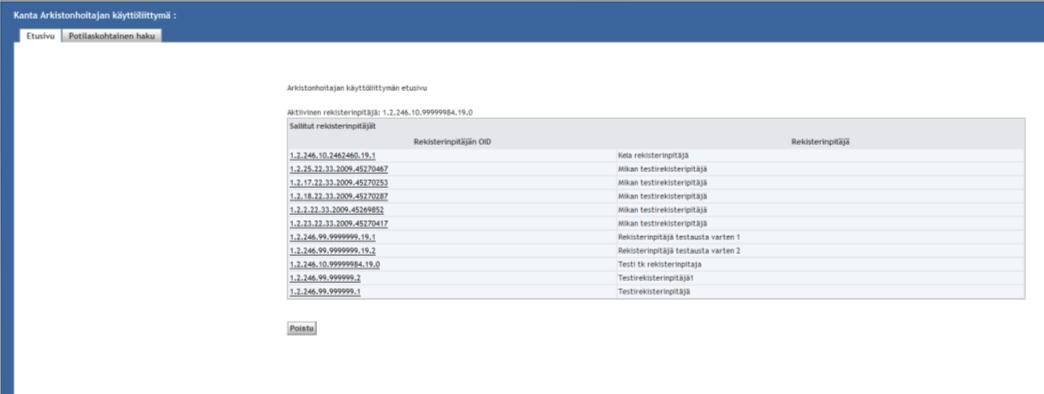Click 'Mikan testirekisteripitäjä' in the 45270253 row

[662, 182]
